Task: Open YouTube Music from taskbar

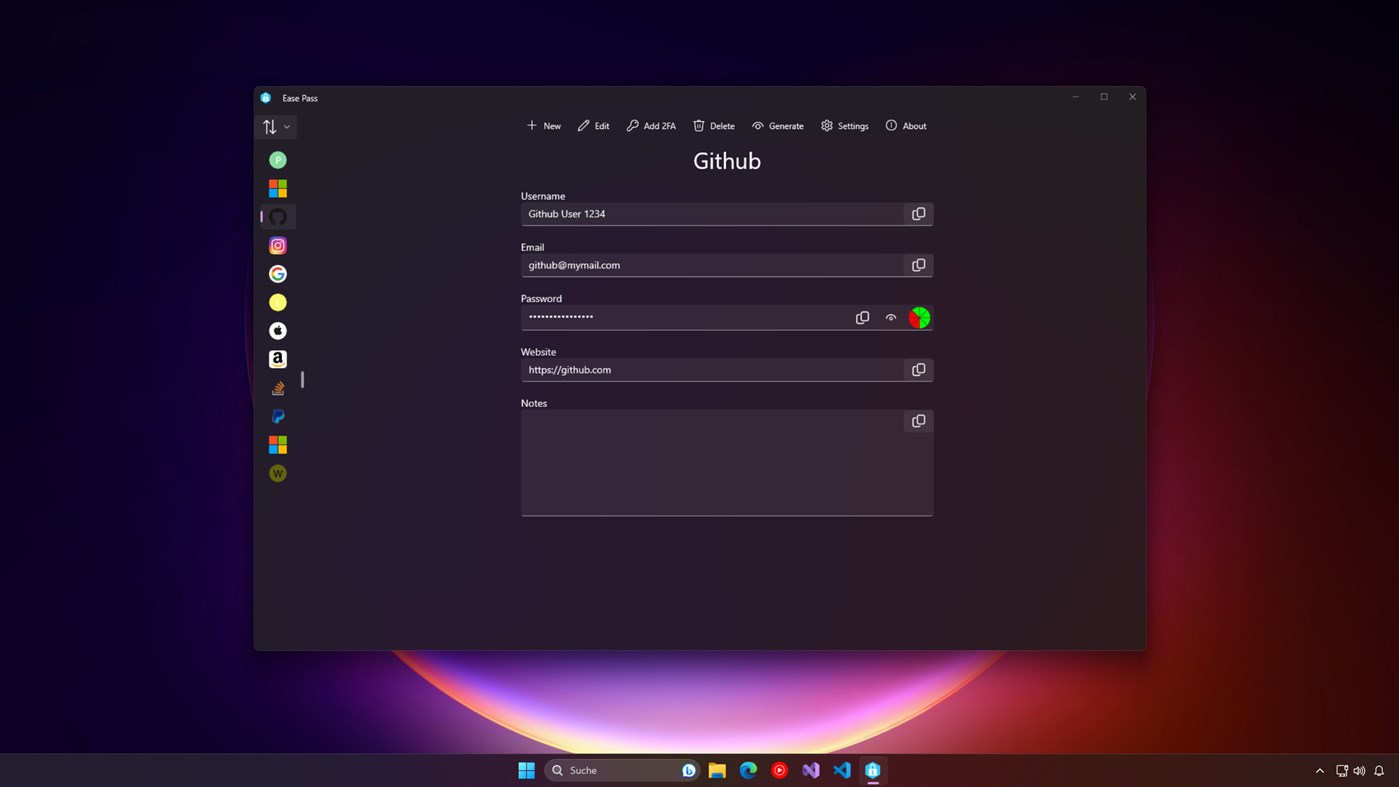Action: point(780,770)
